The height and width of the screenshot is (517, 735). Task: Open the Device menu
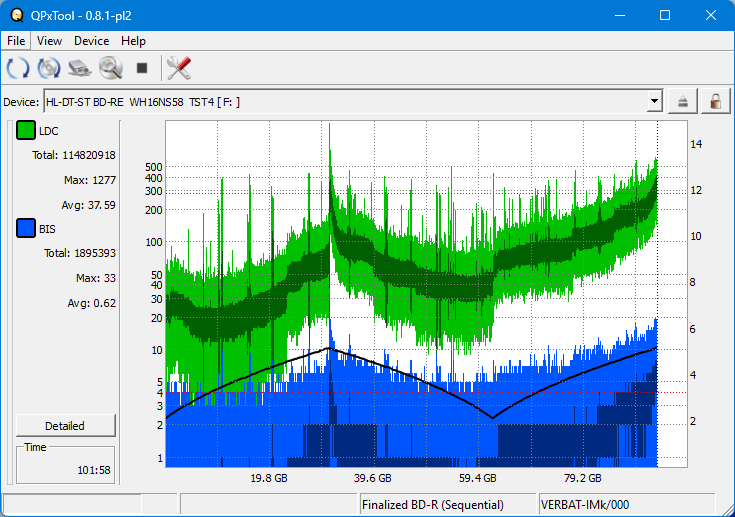coord(91,41)
